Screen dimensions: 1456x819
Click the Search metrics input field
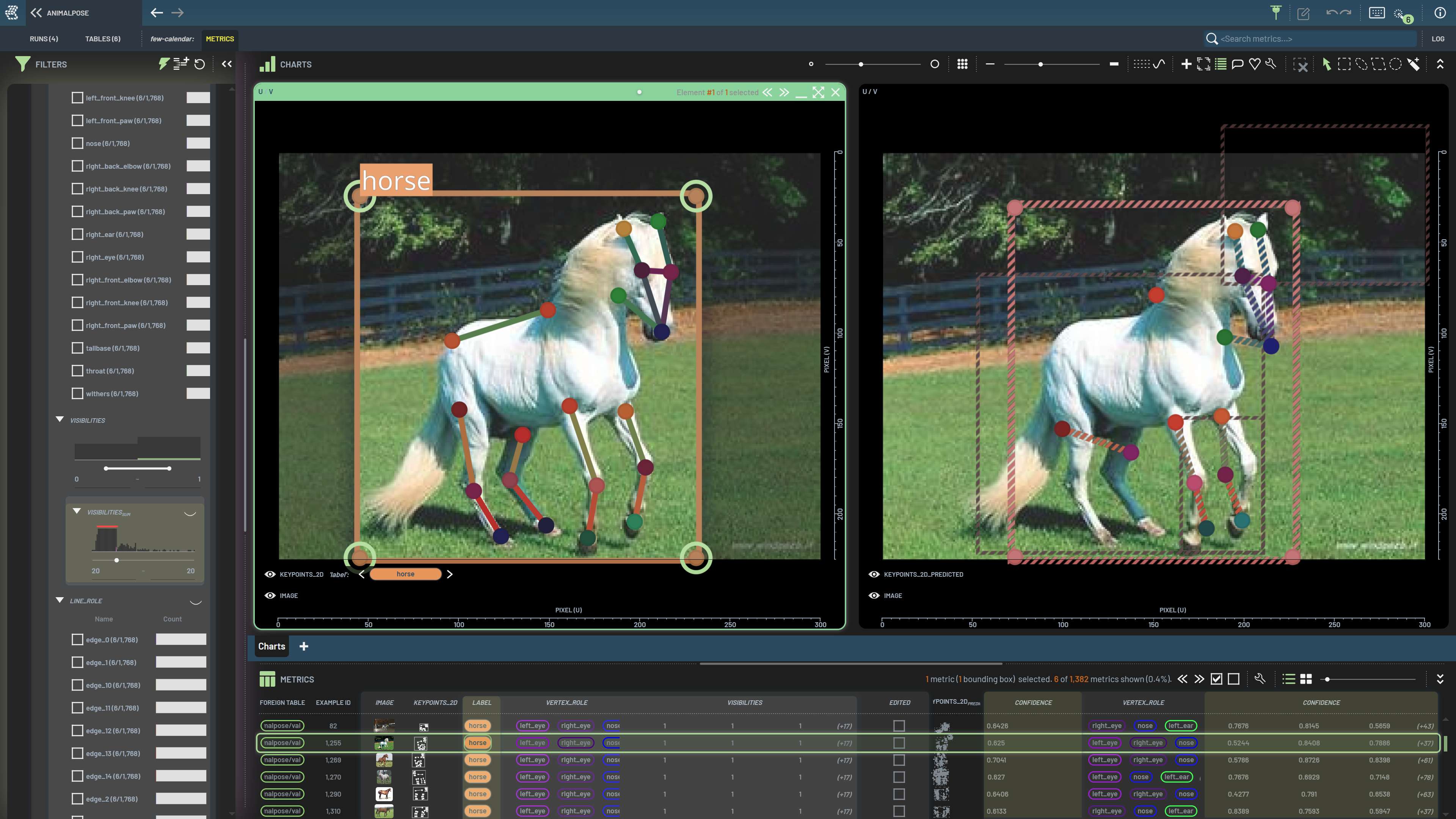pos(1311,39)
